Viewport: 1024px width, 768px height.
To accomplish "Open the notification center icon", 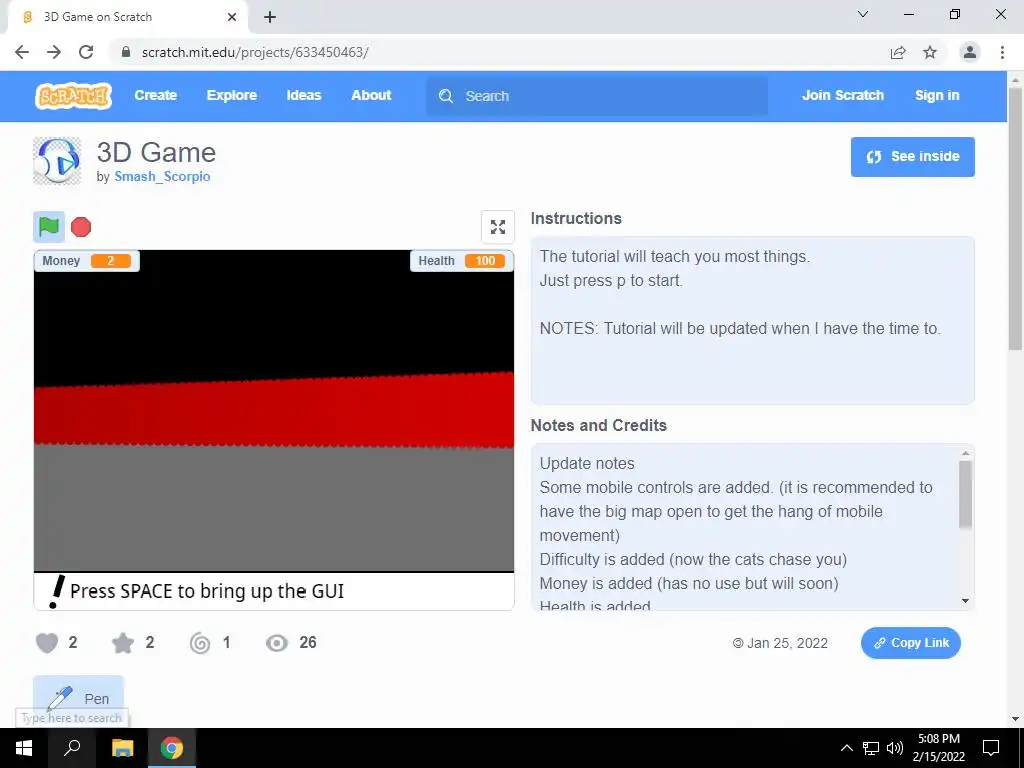I will point(991,748).
